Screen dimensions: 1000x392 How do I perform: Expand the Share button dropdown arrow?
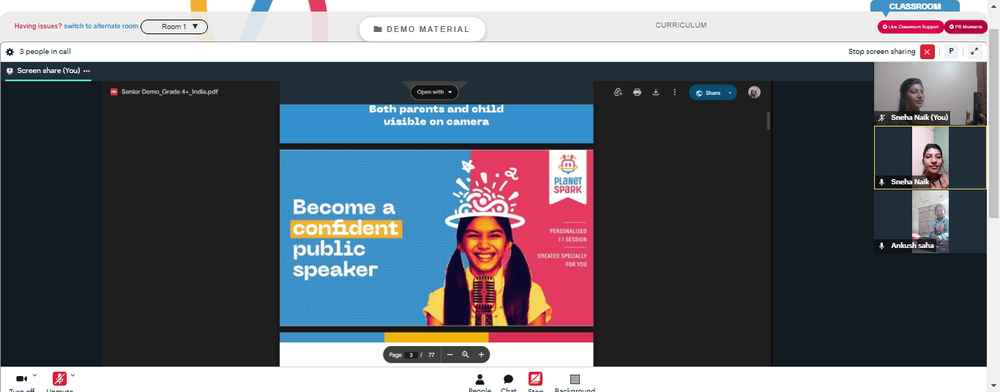(731, 92)
